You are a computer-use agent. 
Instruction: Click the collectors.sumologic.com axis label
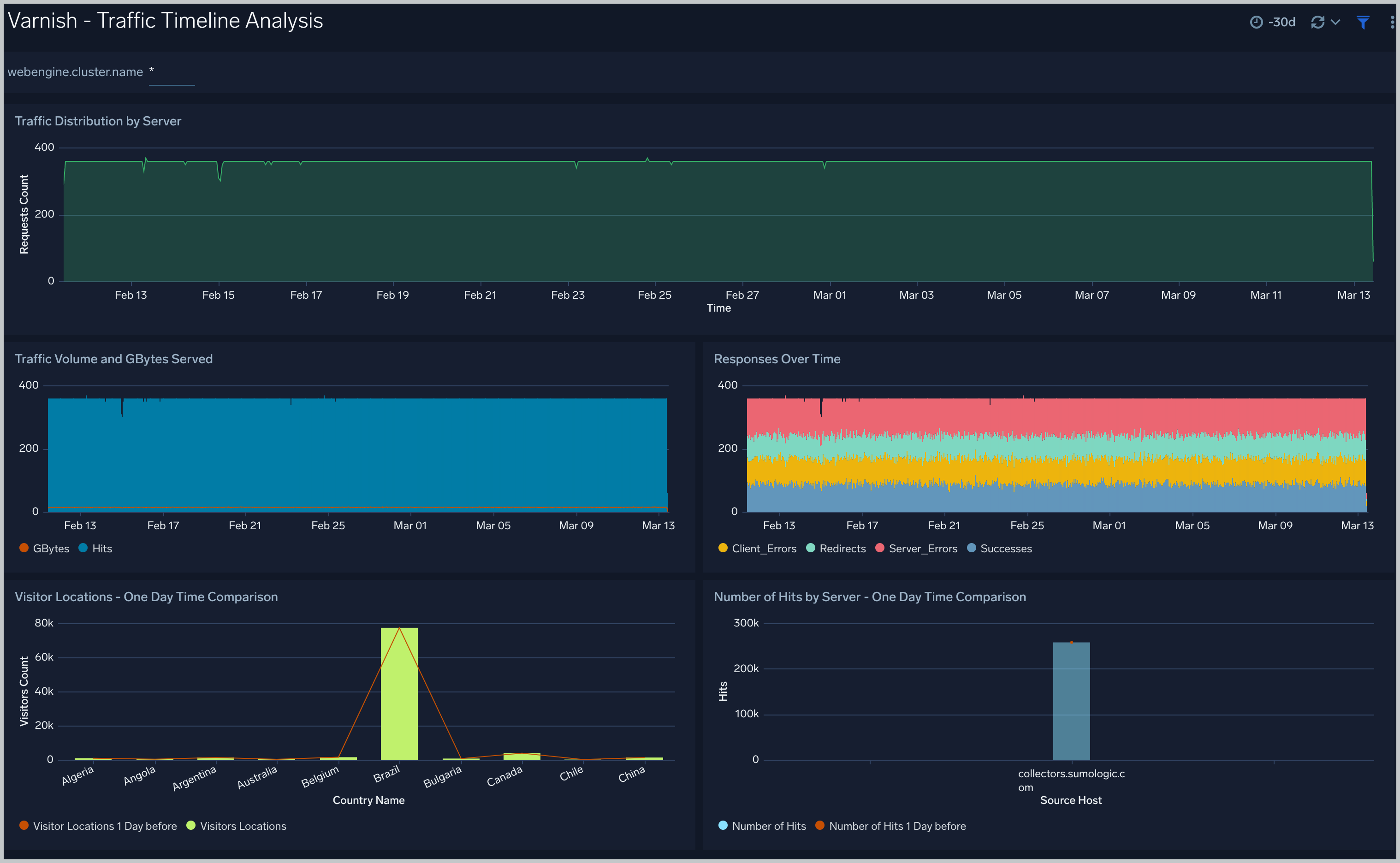coord(1071,780)
